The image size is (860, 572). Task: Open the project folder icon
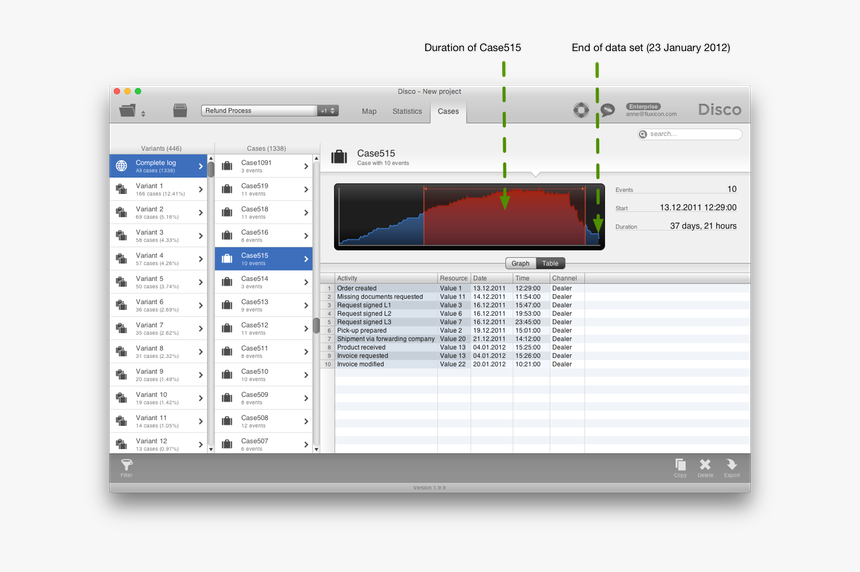click(128, 111)
